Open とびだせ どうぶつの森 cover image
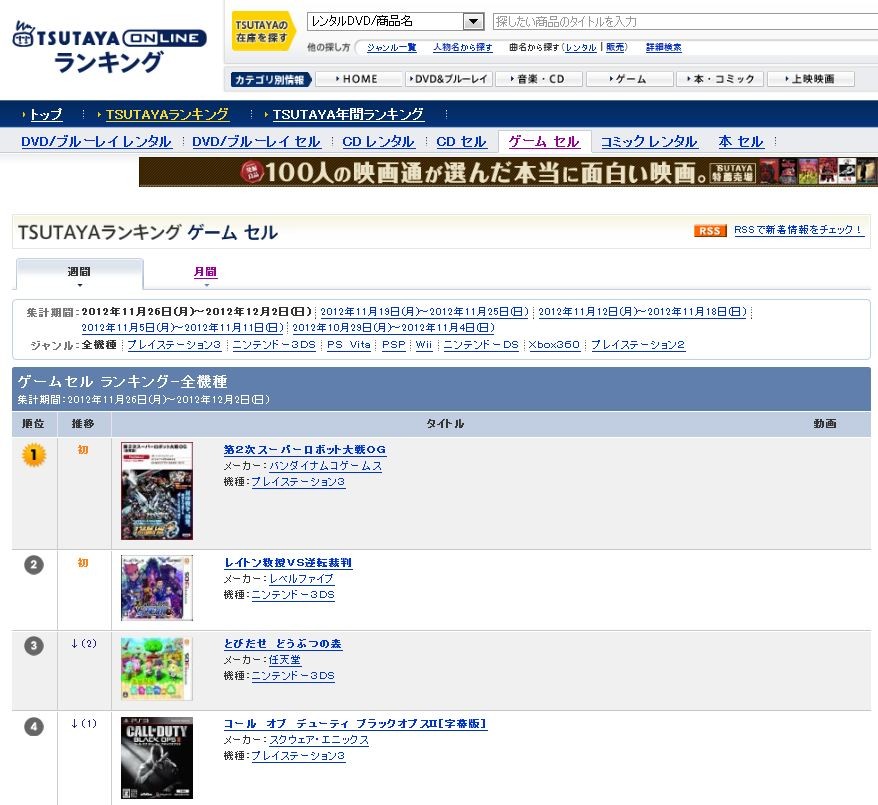 [157, 668]
